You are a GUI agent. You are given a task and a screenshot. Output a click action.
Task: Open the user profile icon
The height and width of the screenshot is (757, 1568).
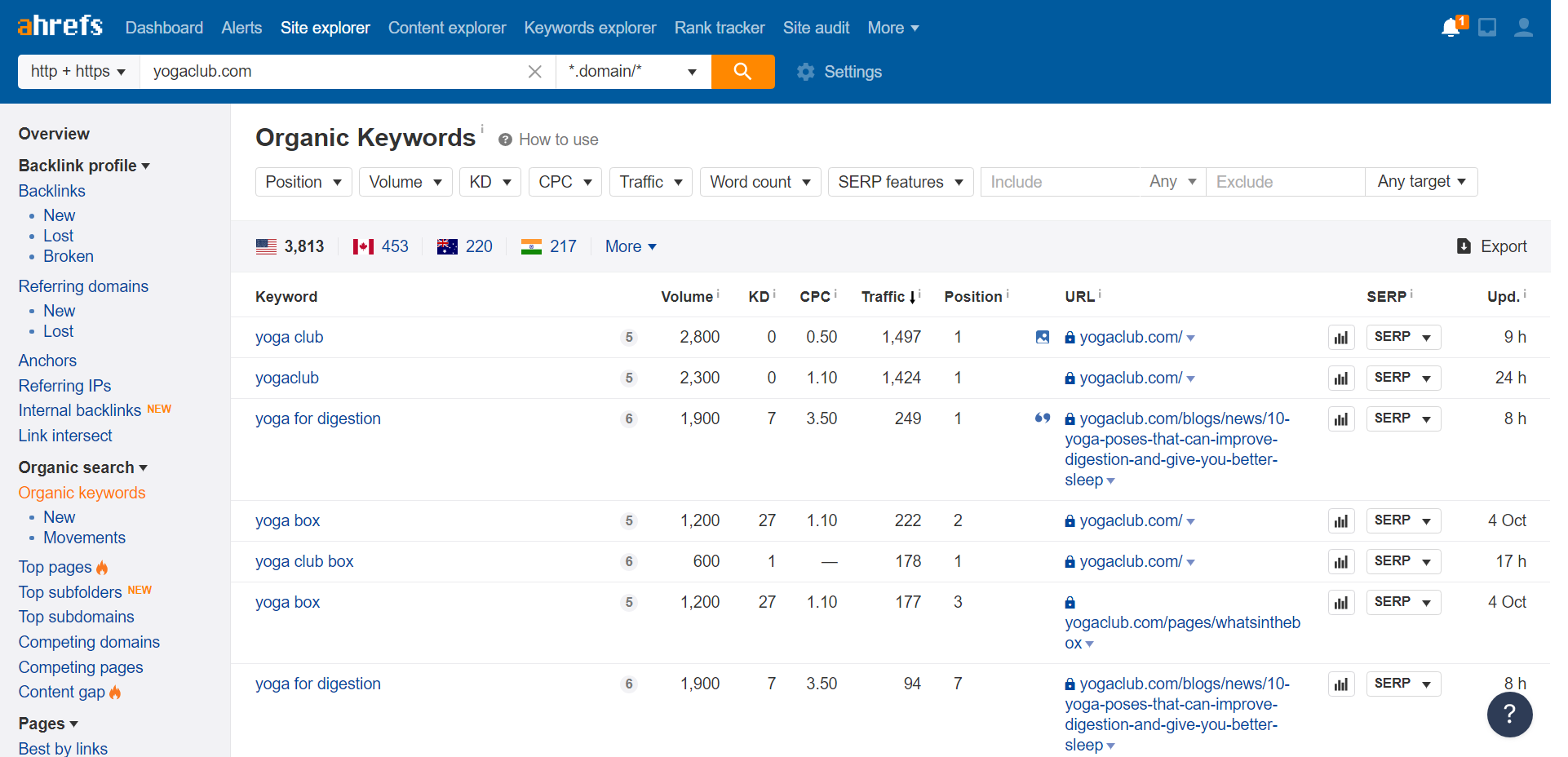(1523, 28)
